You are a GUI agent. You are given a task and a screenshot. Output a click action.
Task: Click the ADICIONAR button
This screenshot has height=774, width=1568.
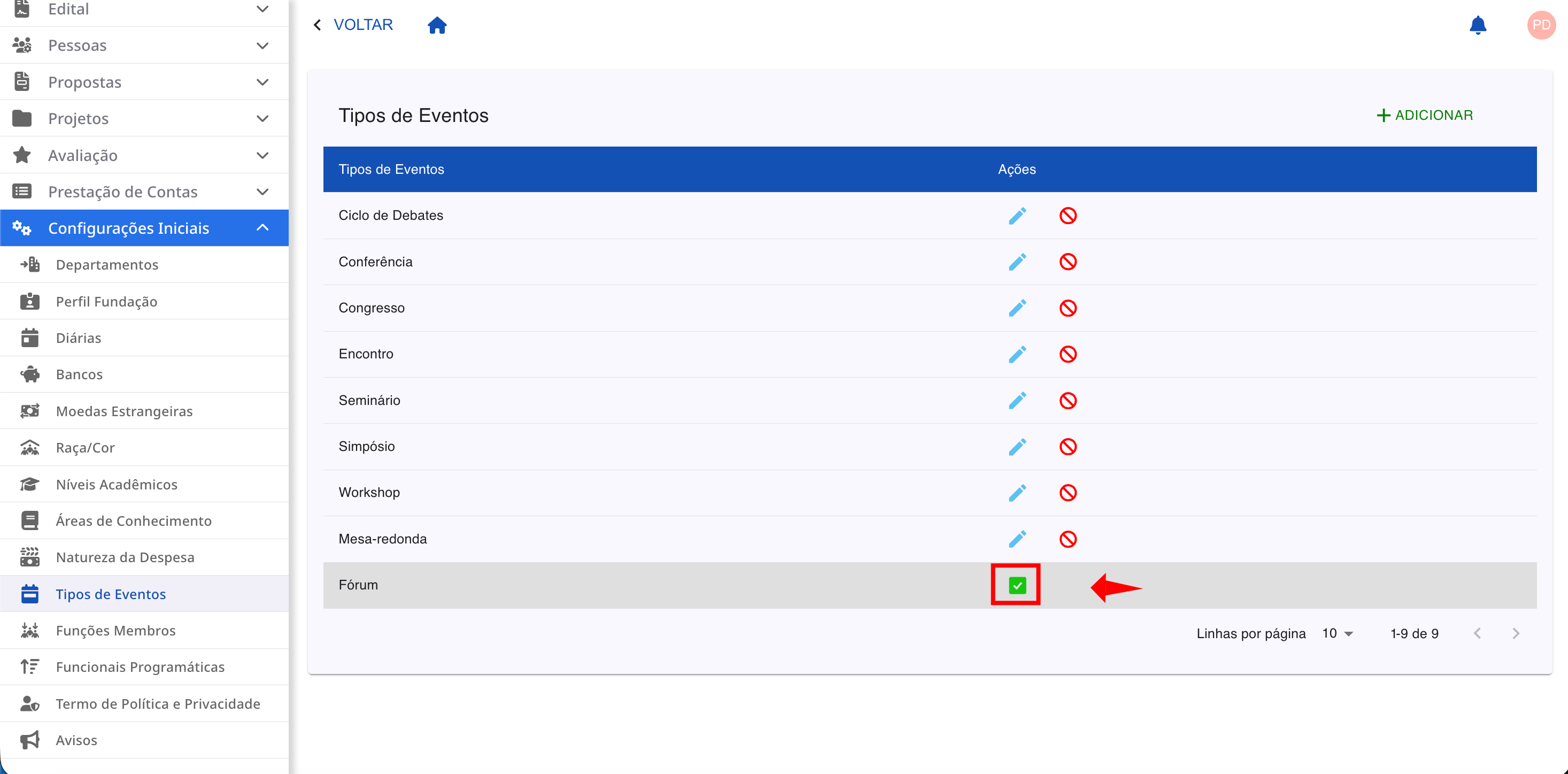[1424, 115]
